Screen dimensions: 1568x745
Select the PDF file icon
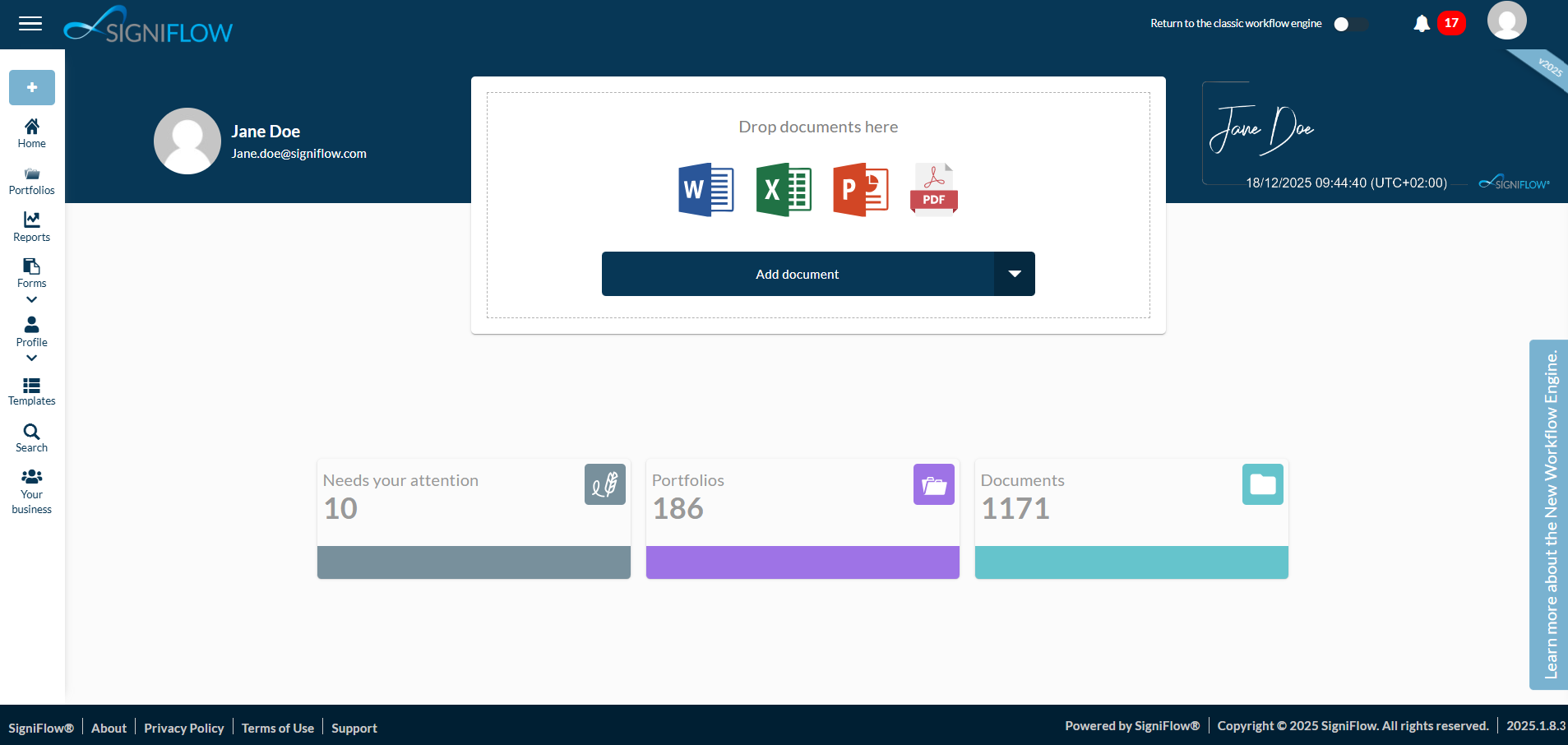pyautogui.click(x=933, y=187)
